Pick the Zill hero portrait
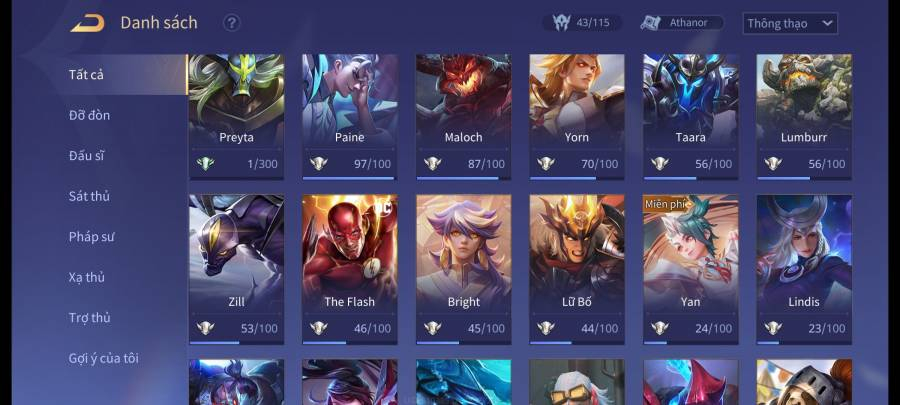The width and height of the screenshot is (900, 405). (236, 270)
